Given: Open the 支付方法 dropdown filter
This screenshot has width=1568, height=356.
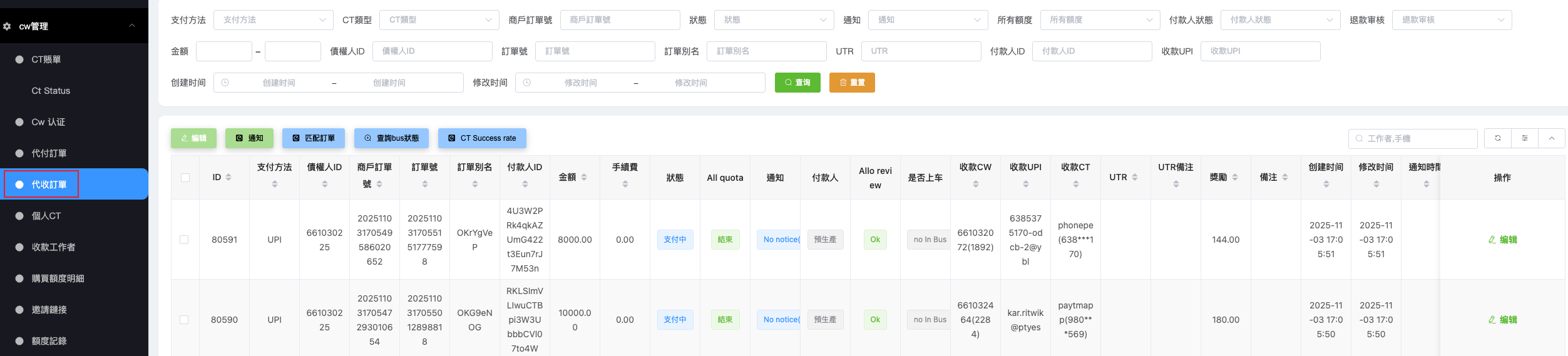Looking at the screenshot, I should pos(273,20).
